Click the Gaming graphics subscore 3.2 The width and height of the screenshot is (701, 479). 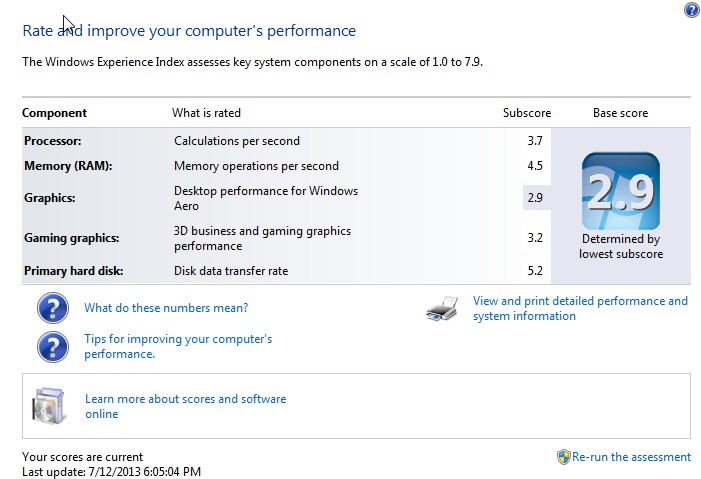[x=535, y=237]
